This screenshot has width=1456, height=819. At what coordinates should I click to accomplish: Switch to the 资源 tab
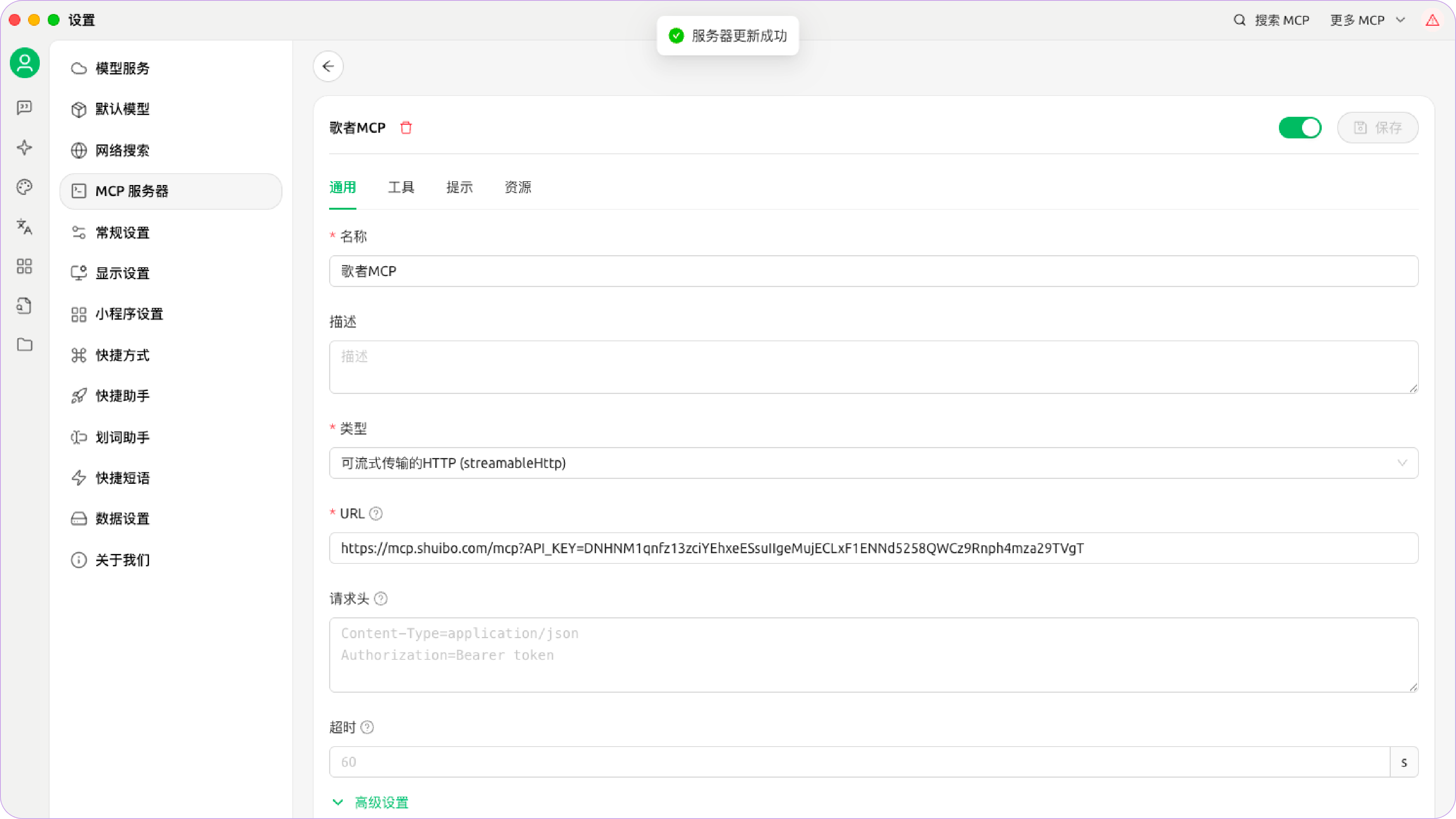click(518, 187)
